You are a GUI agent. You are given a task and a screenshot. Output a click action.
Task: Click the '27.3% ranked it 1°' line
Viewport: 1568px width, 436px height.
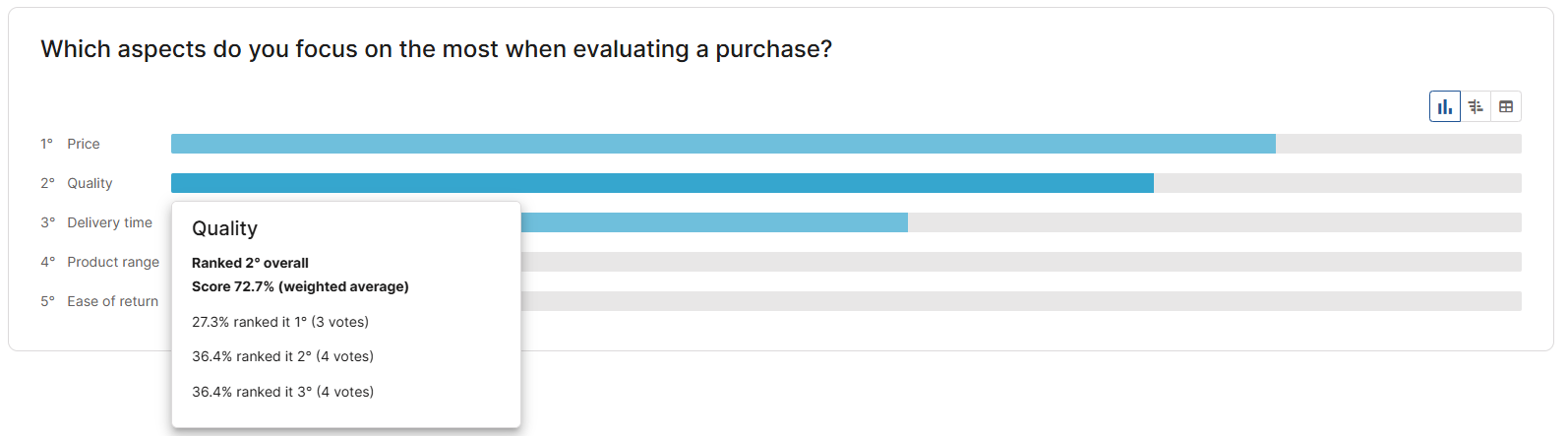coord(280,322)
